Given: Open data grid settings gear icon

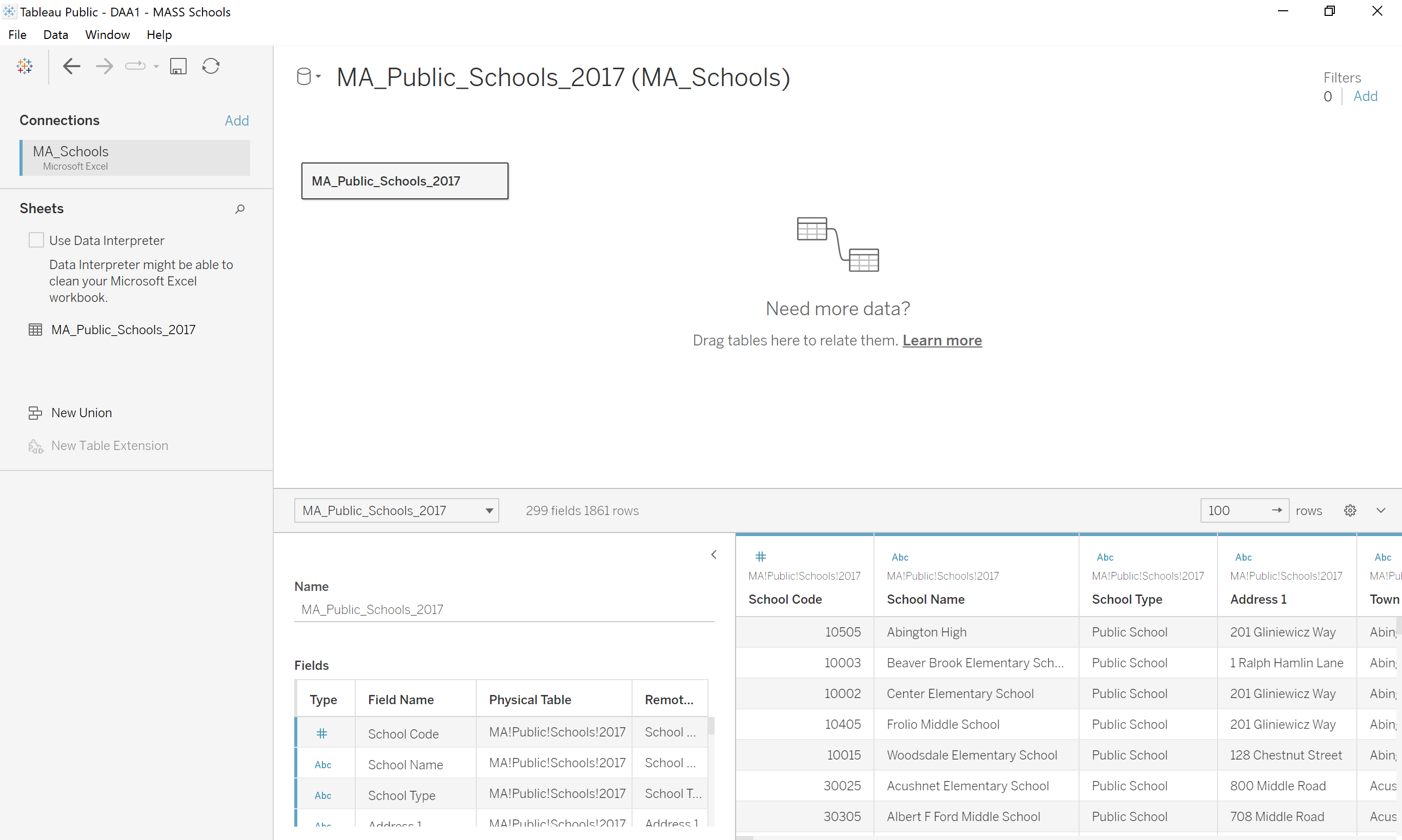Looking at the screenshot, I should pyautogui.click(x=1350, y=510).
